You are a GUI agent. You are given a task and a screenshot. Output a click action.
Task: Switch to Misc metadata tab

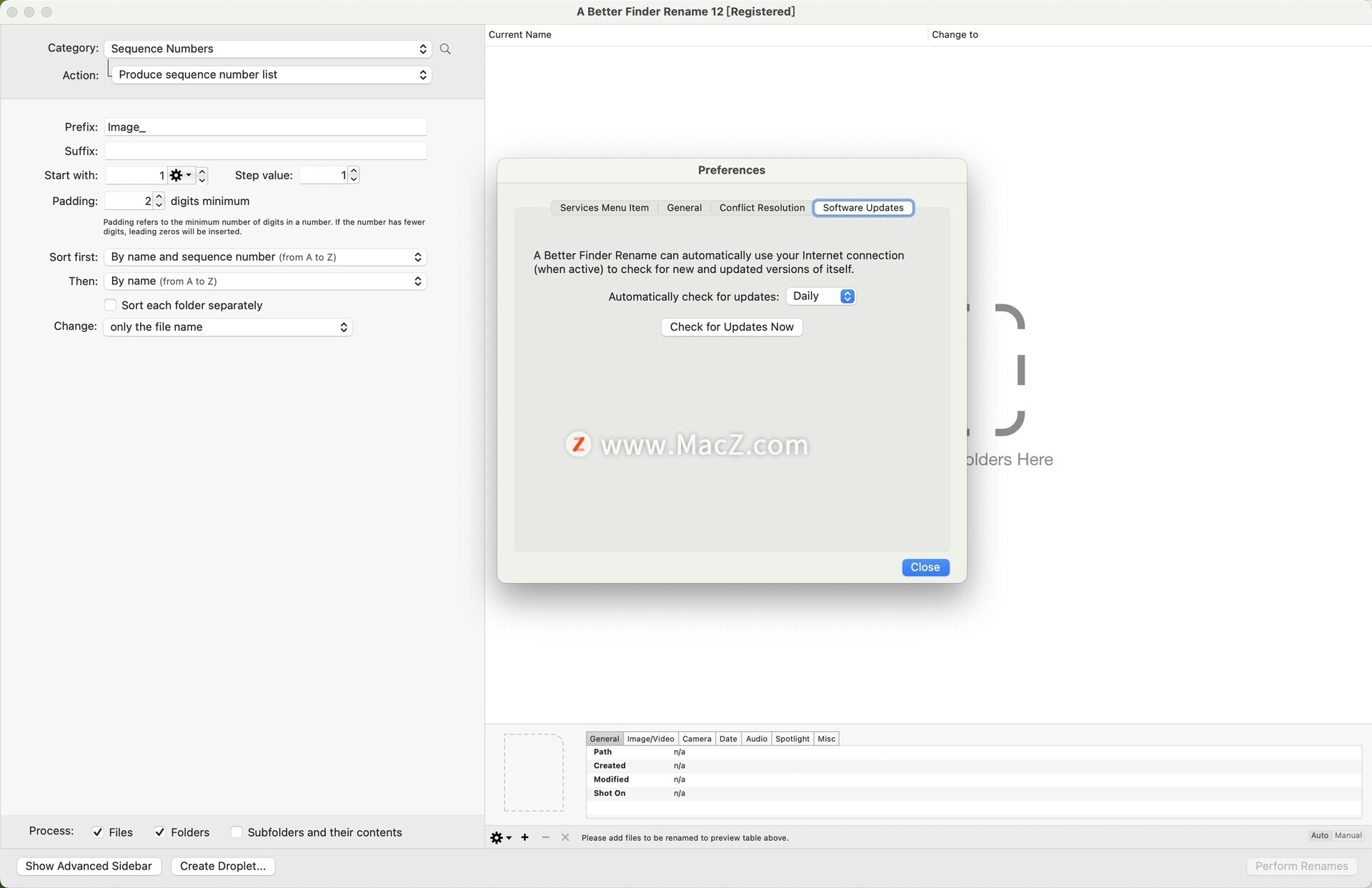[x=826, y=739]
